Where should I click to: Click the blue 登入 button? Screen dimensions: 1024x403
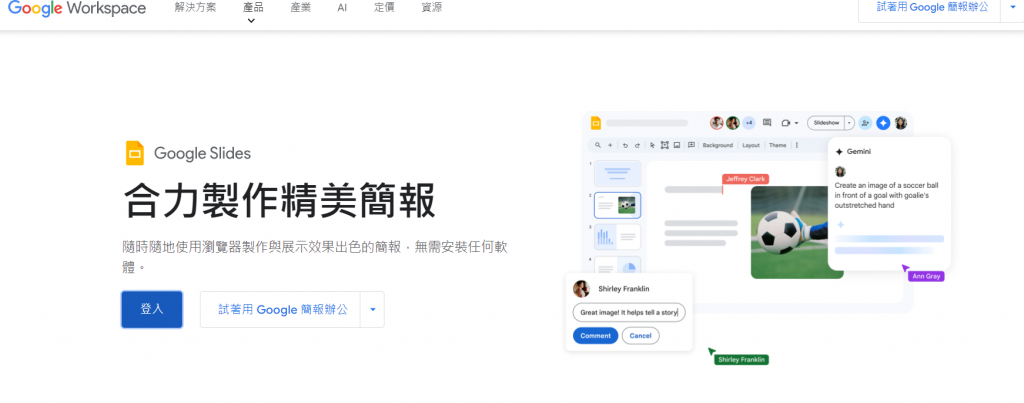pos(152,310)
